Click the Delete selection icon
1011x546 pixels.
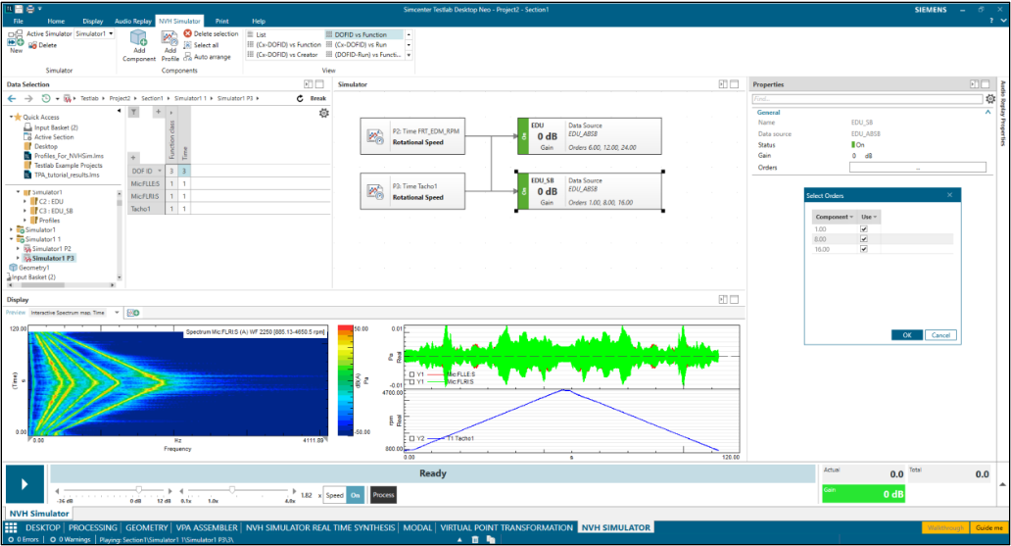pyautogui.click(x=187, y=34)
